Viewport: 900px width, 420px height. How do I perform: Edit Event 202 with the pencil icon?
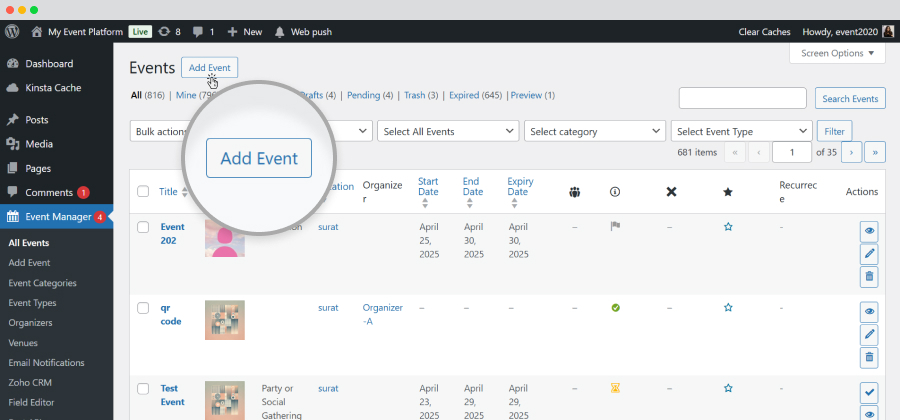(869, 254)
